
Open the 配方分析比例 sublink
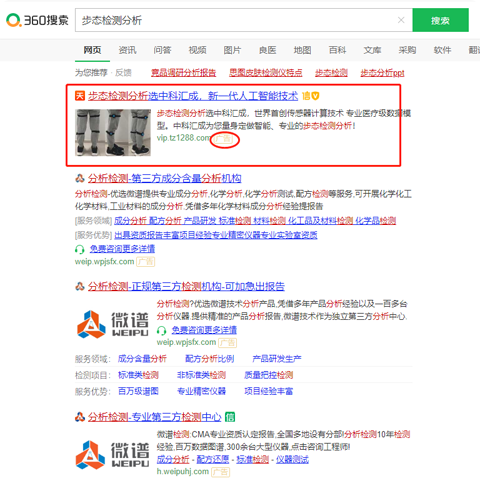[210, 359]
